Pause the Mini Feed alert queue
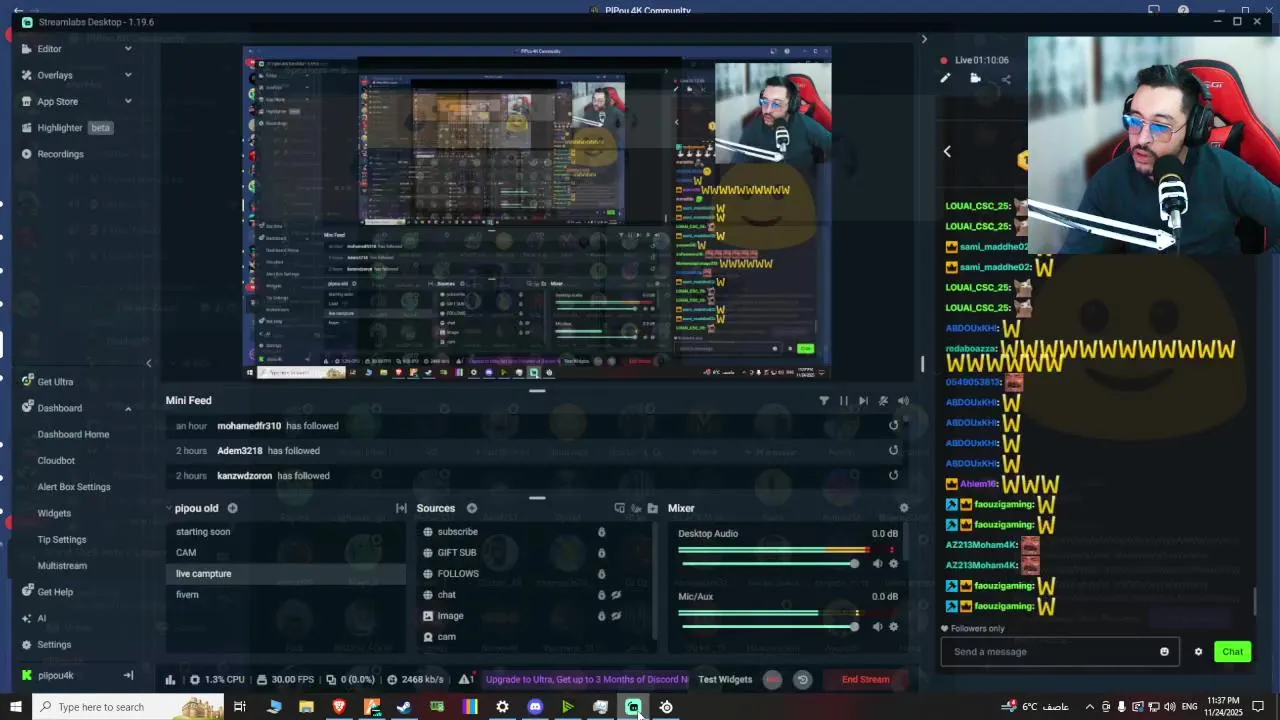 click(x=844, y=401)
